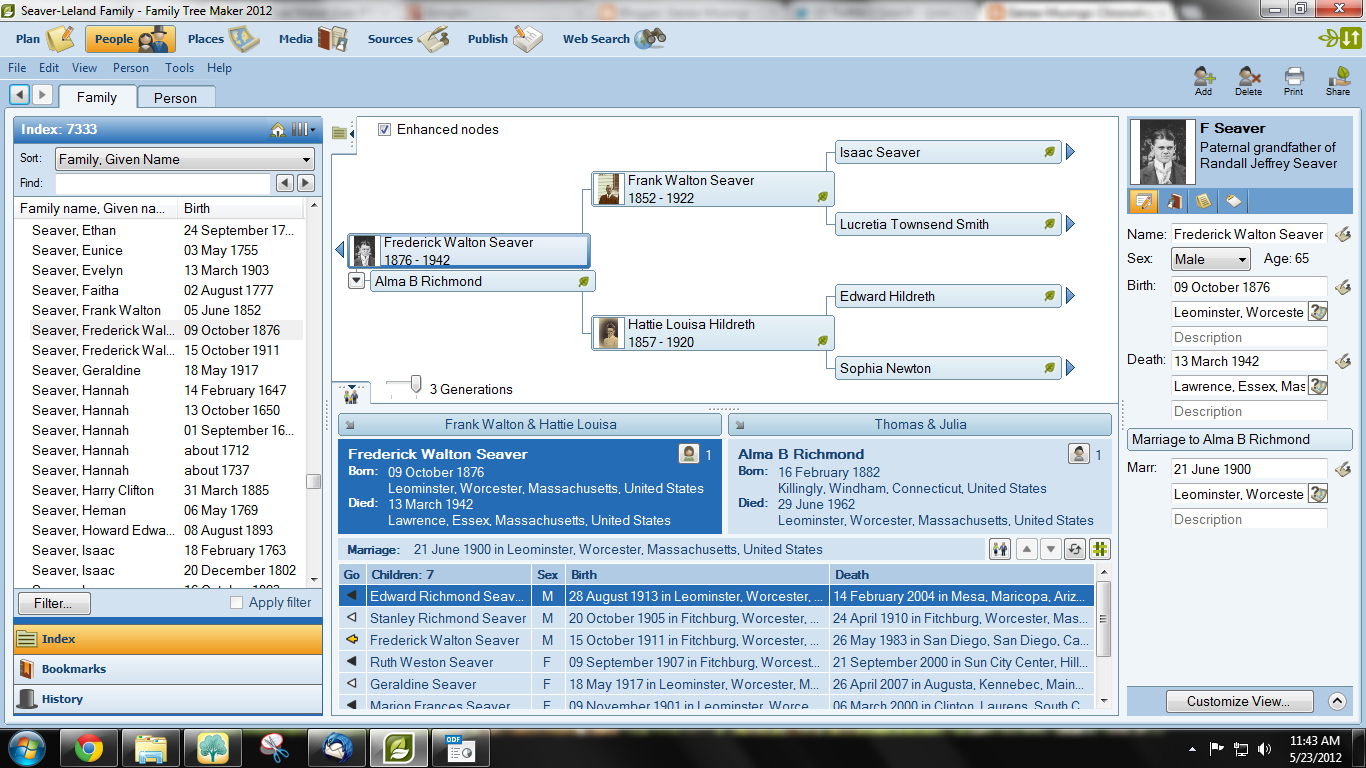The height and width of the screenshot is (768, 1366).
Task: Open index column options in Index header
Action: (303, 130)
